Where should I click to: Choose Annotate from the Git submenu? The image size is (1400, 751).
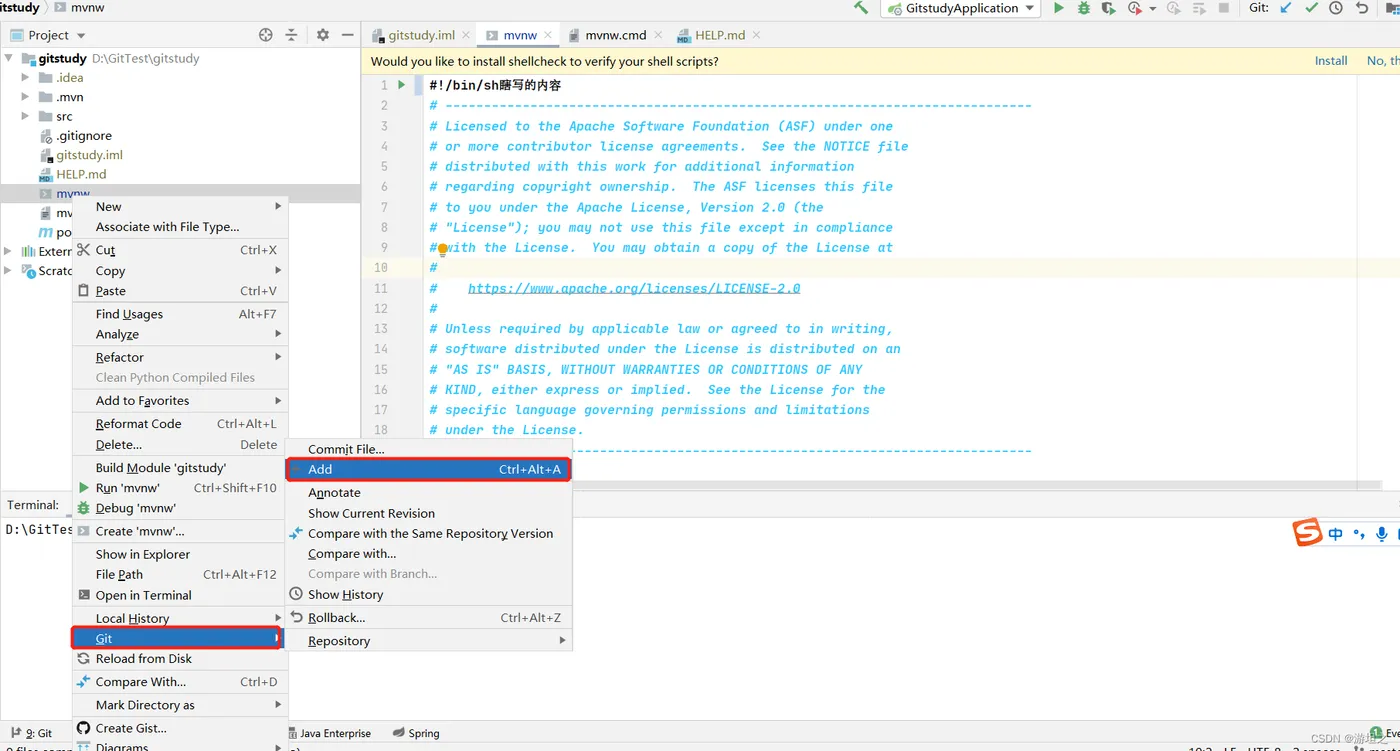428,493
